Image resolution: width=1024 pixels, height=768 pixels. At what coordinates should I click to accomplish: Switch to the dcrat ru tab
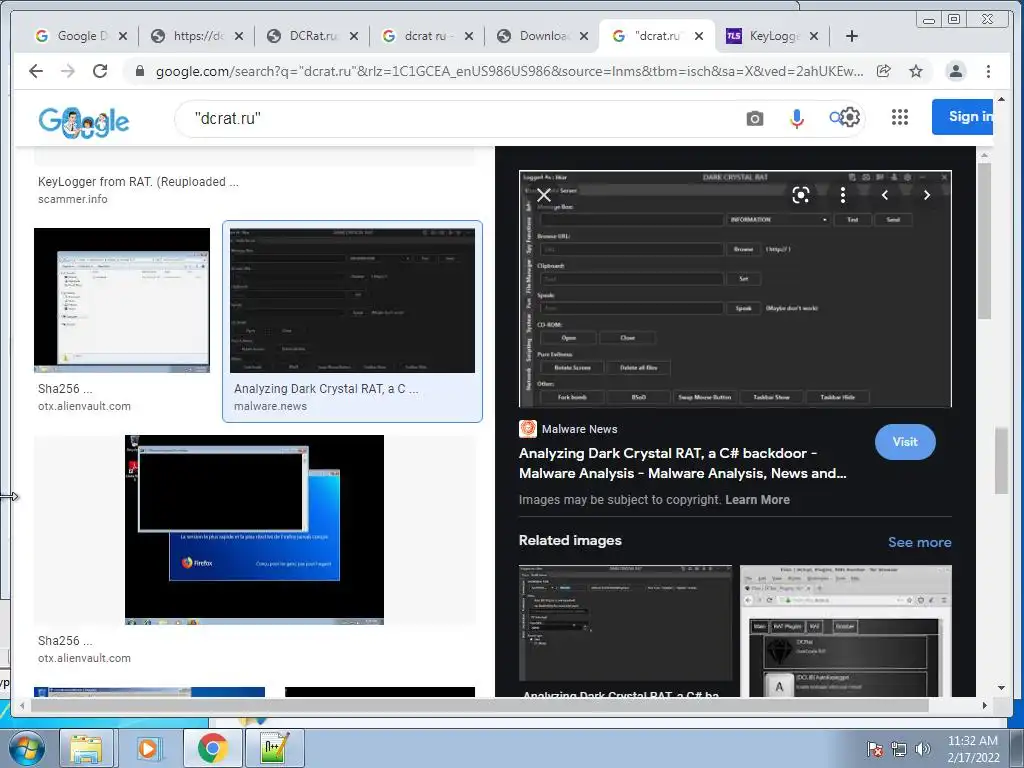(427, 36)
